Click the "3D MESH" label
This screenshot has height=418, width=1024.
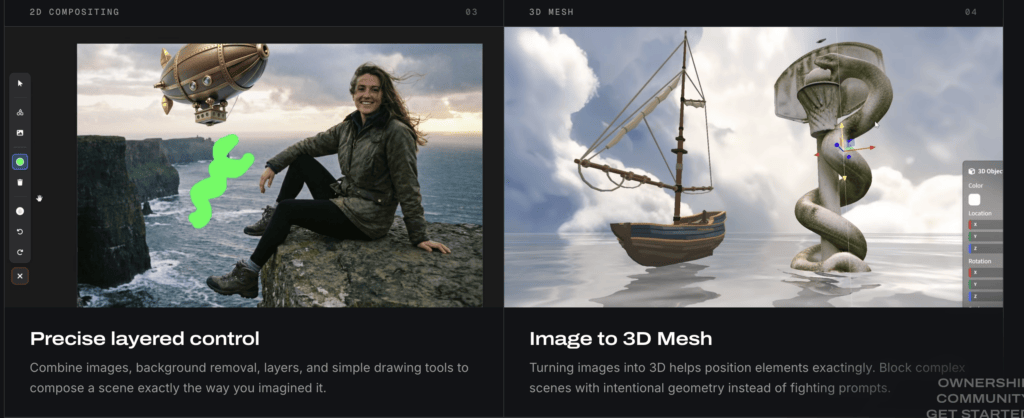(551, 12)
